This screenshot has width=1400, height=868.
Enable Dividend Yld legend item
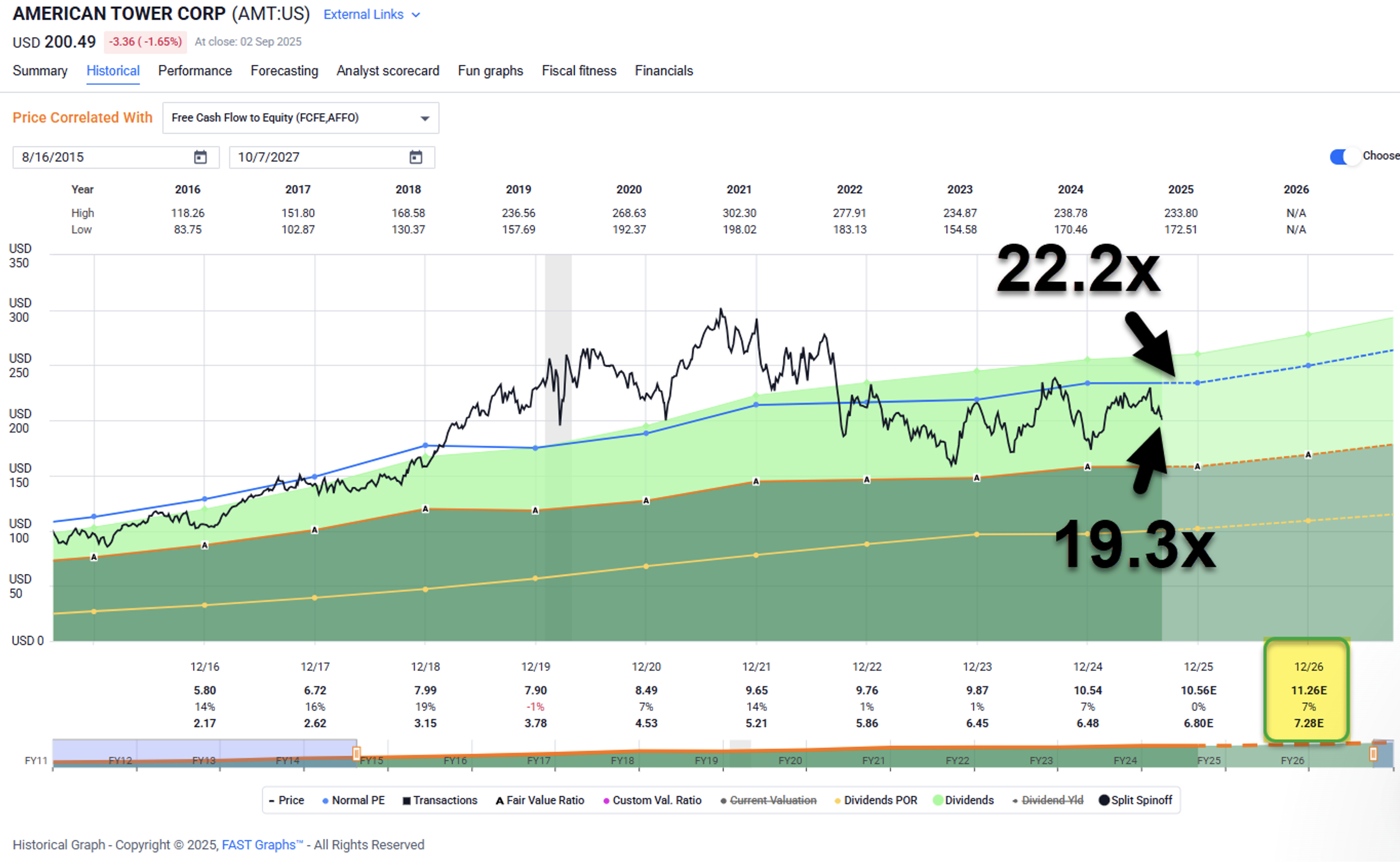pos(1048,800)
